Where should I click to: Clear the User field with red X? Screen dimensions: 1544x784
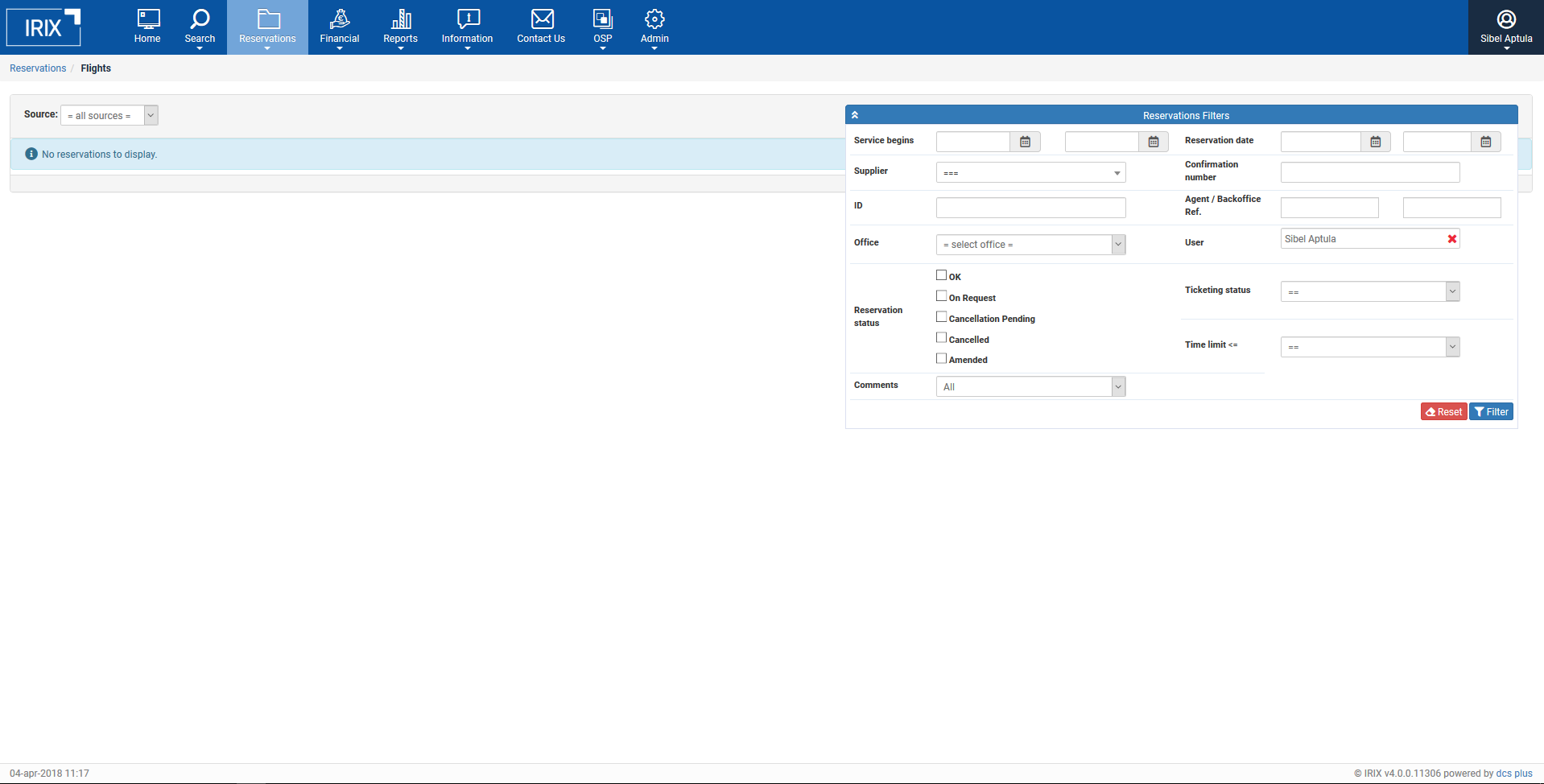pyautogui.click(x=1451, y=239)
